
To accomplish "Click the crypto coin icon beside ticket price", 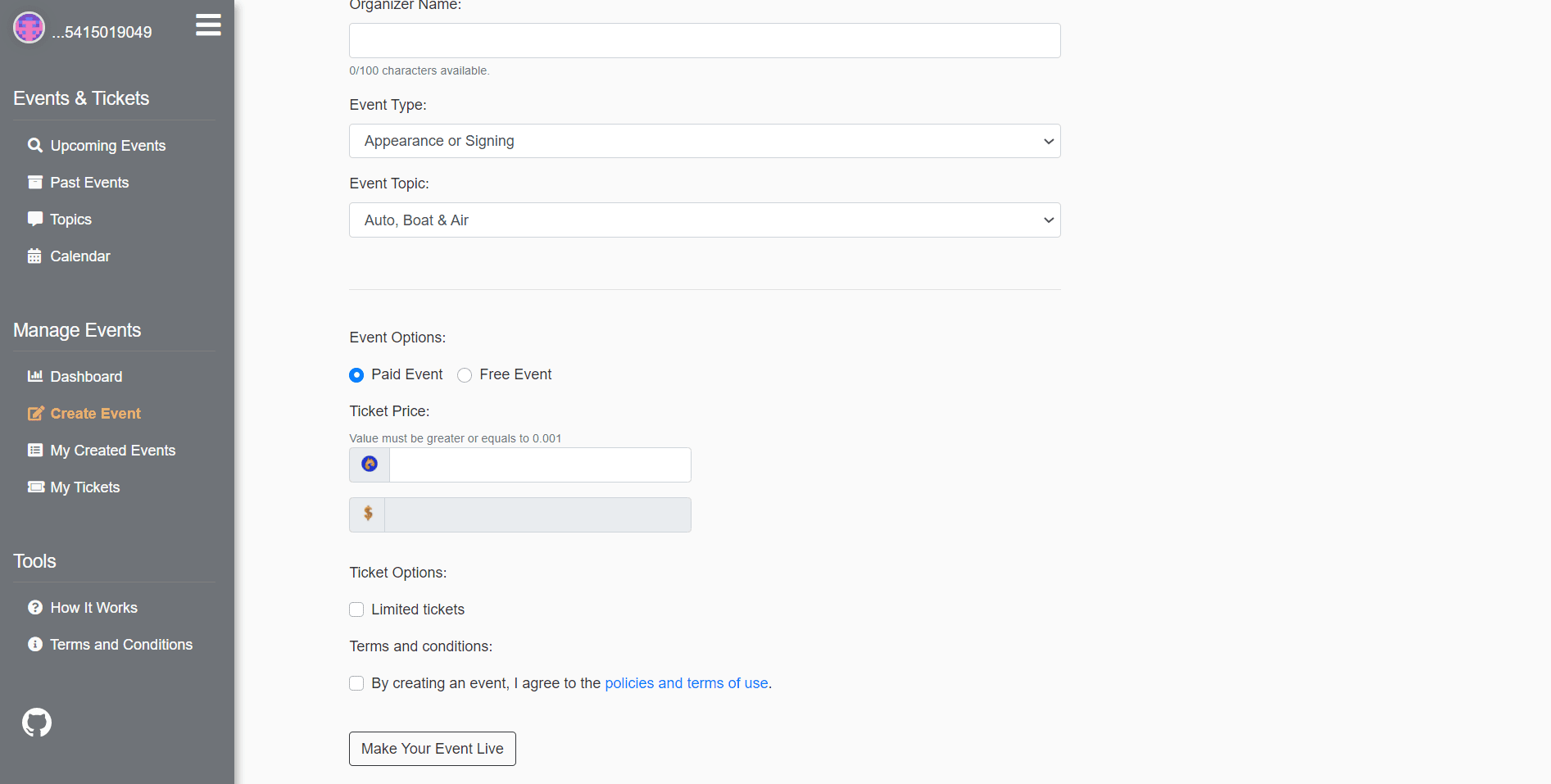I will point(370,465).
